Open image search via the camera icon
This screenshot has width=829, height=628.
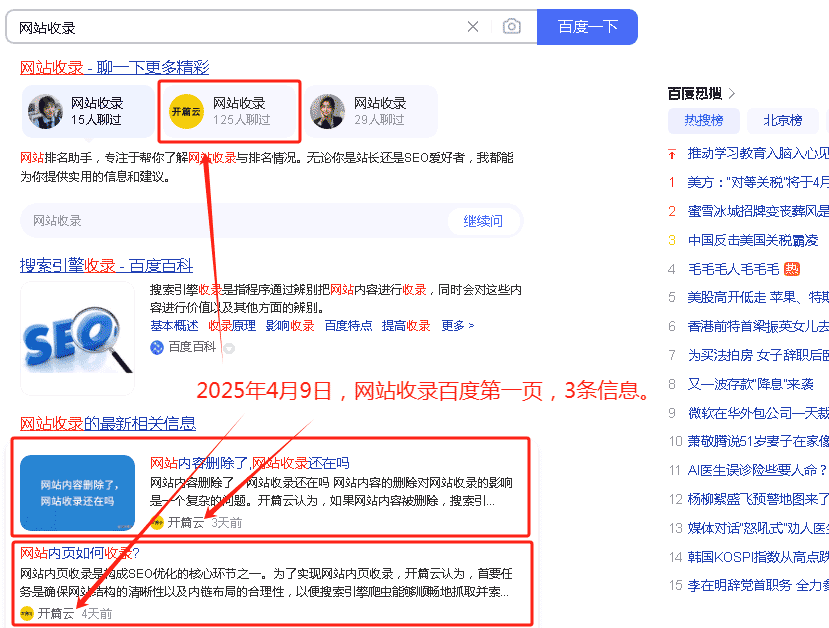(512, 27)
